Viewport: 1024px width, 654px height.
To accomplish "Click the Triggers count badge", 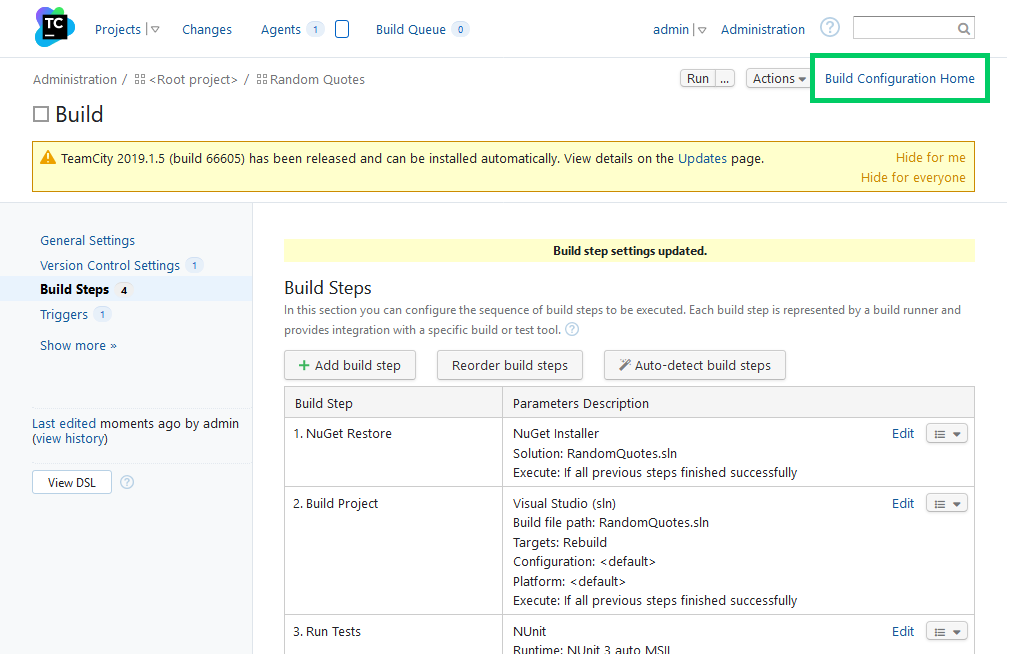I will (102, 314).
